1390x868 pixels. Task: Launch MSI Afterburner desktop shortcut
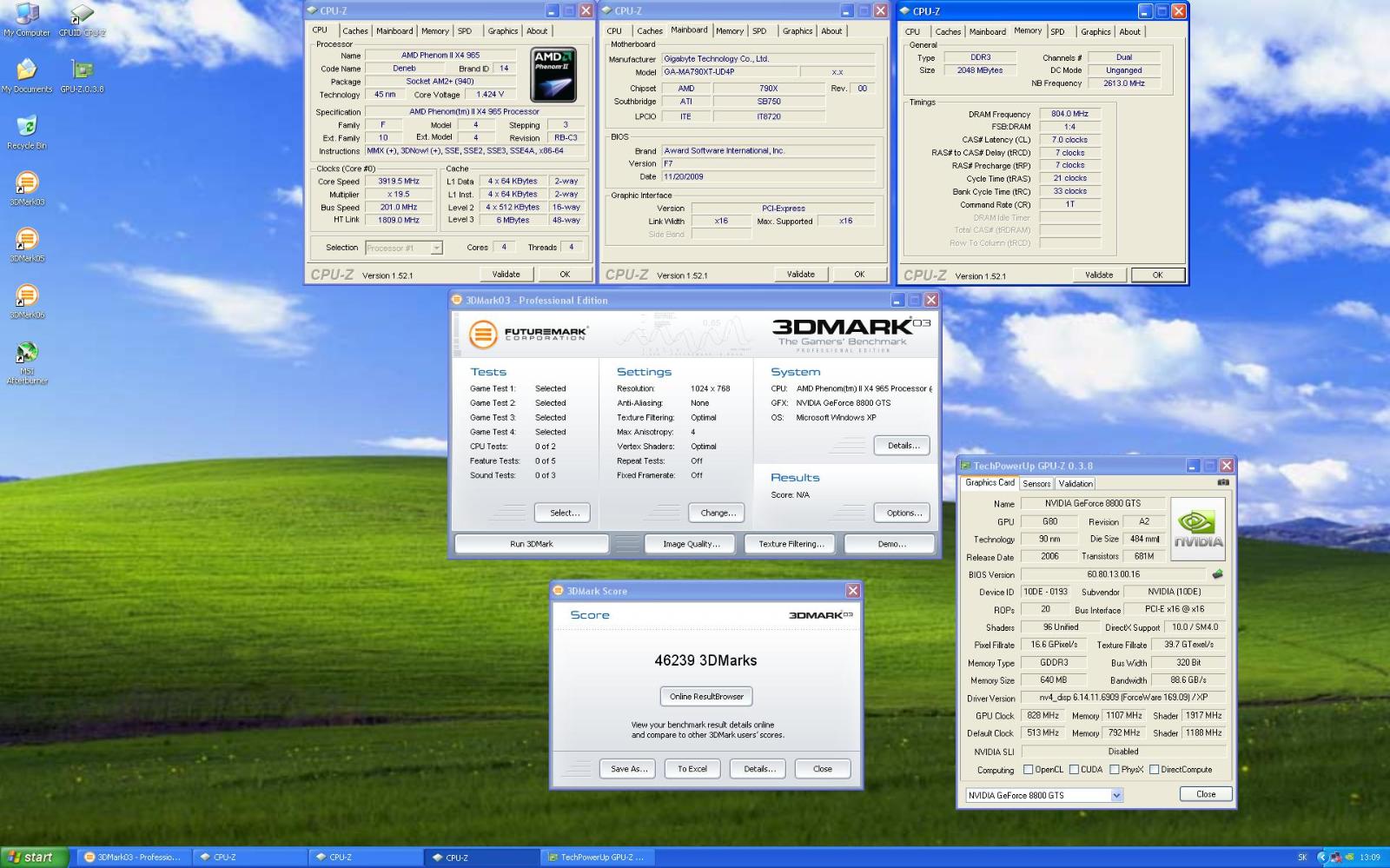point(27,362)
